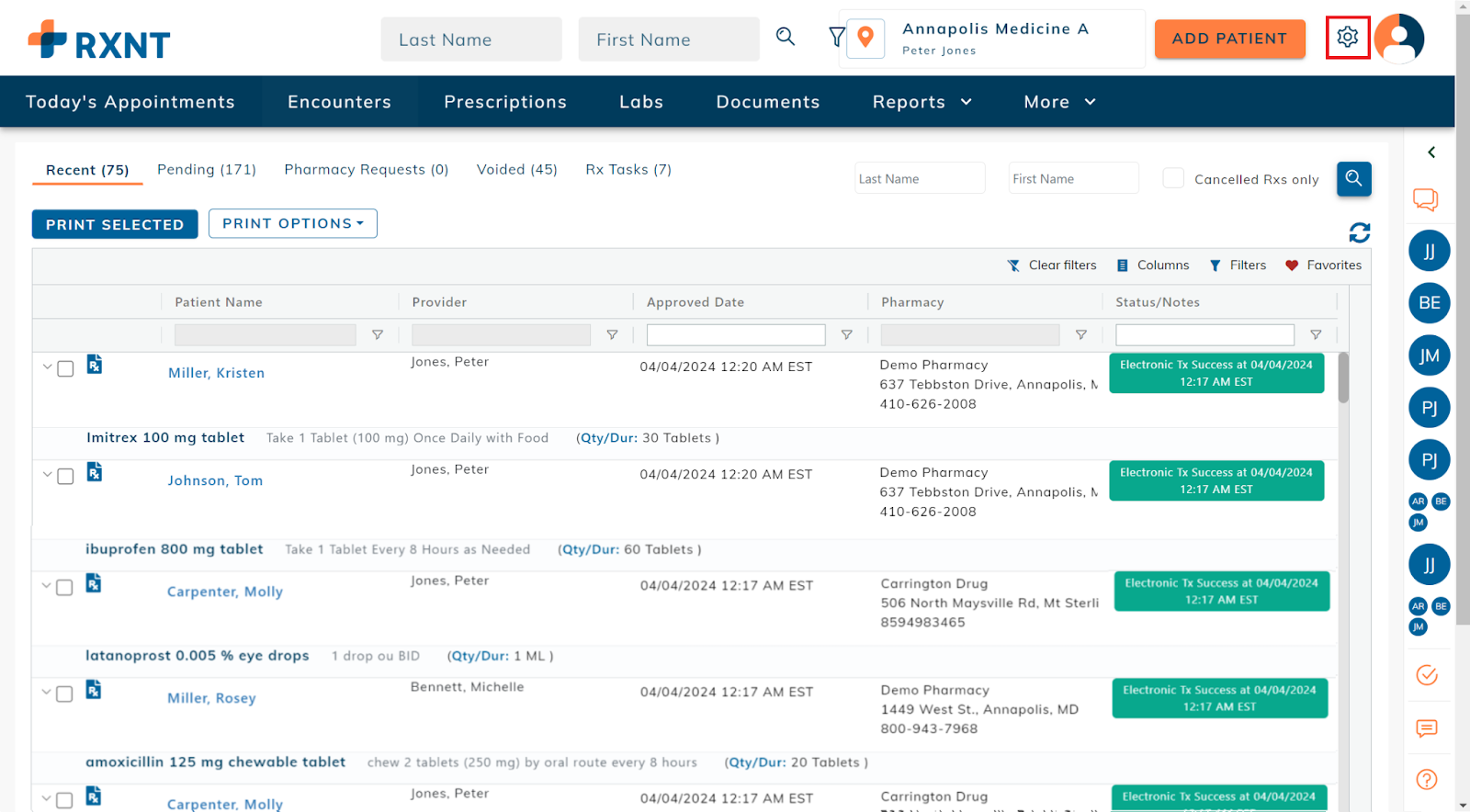The image size is (1470, 812).
Task: Refresh the prescriptions list
Action: [1359, 232]
